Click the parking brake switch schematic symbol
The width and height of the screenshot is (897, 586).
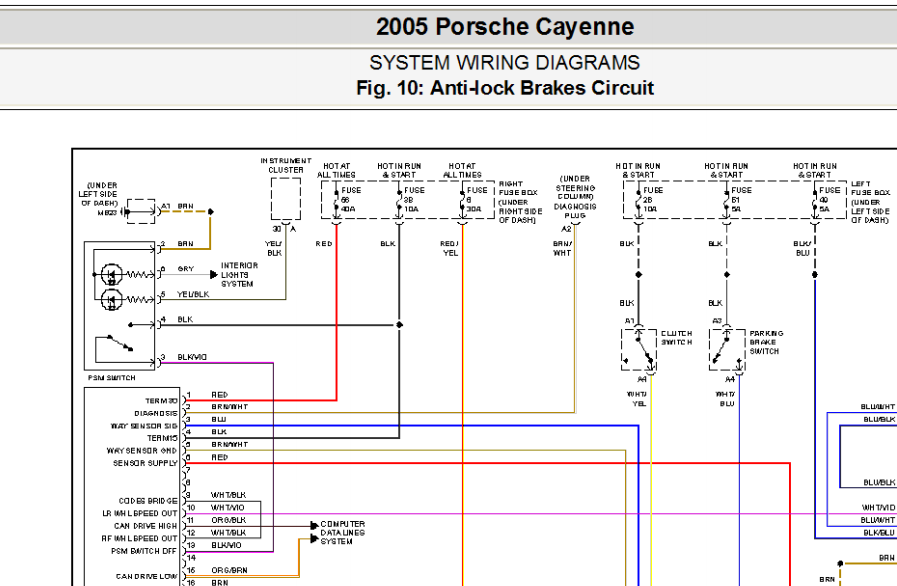tap(727, 350)
